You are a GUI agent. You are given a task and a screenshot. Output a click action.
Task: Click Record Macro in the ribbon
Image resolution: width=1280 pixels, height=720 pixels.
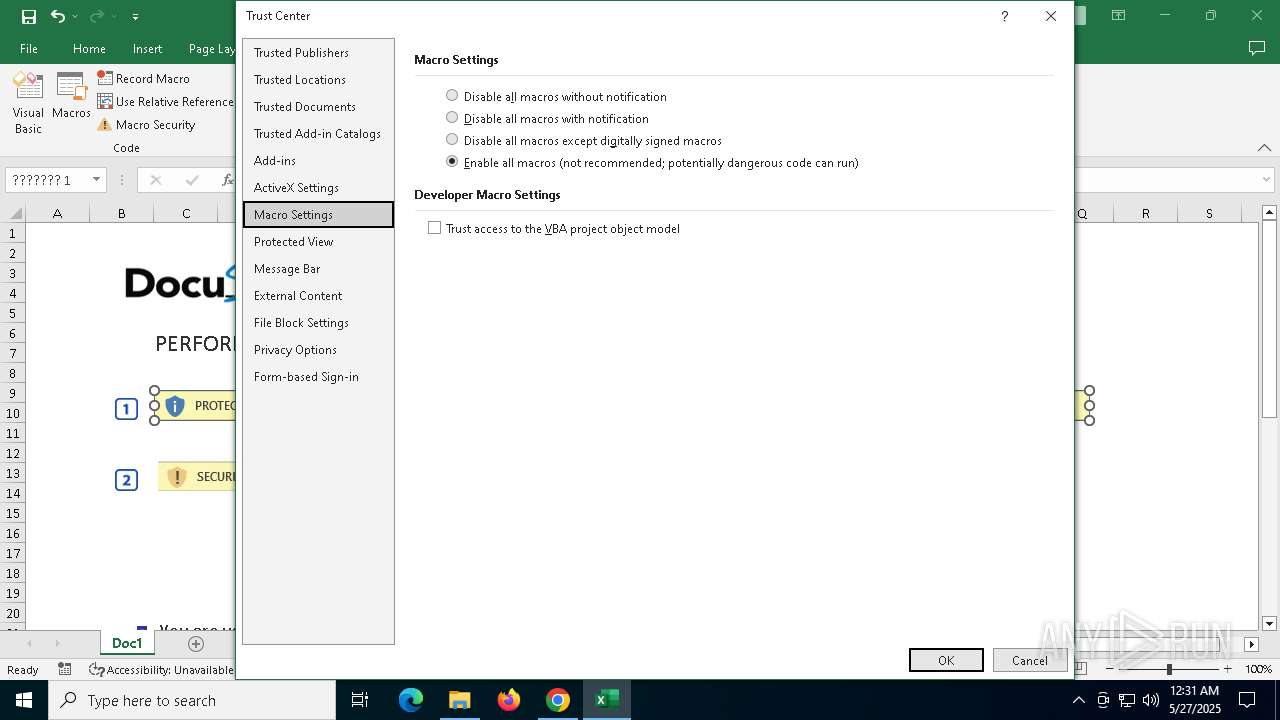[143, 78]
